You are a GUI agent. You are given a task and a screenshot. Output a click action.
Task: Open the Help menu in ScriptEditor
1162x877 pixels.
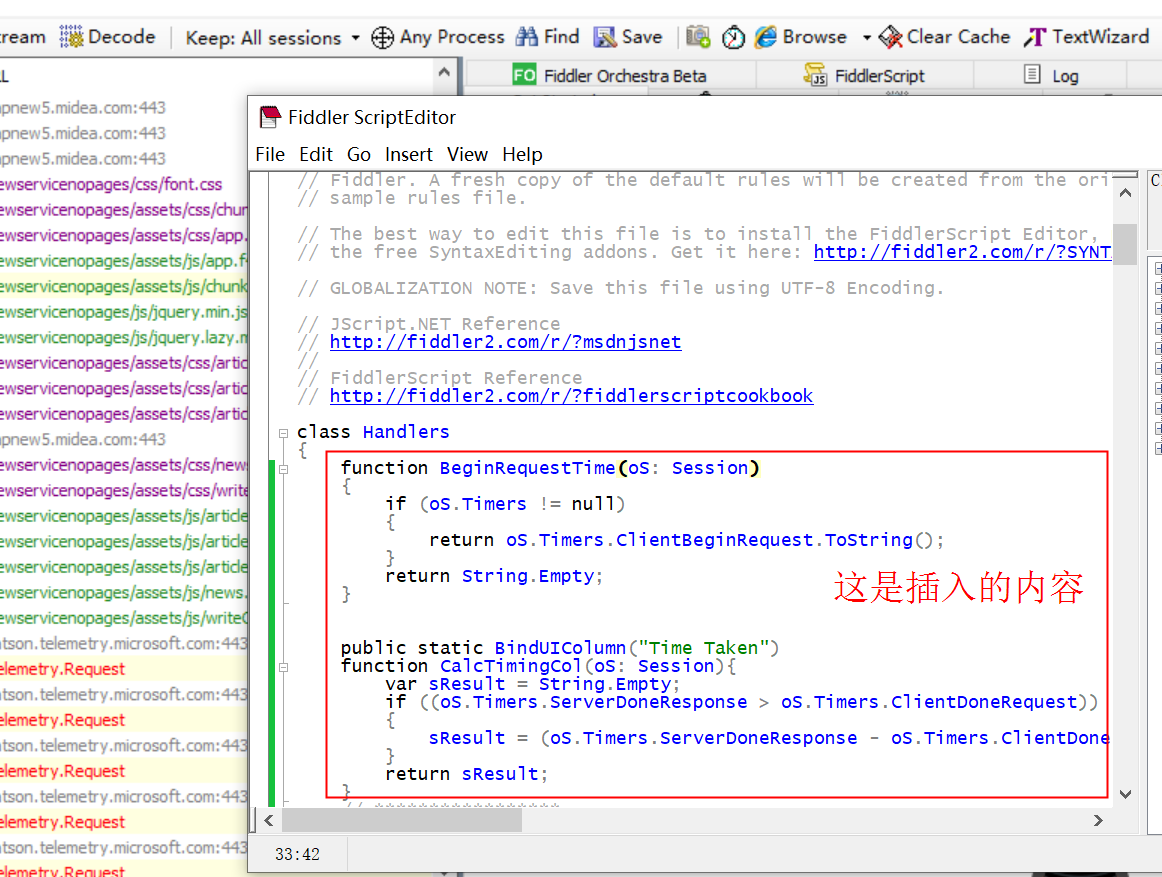(522, 154)
